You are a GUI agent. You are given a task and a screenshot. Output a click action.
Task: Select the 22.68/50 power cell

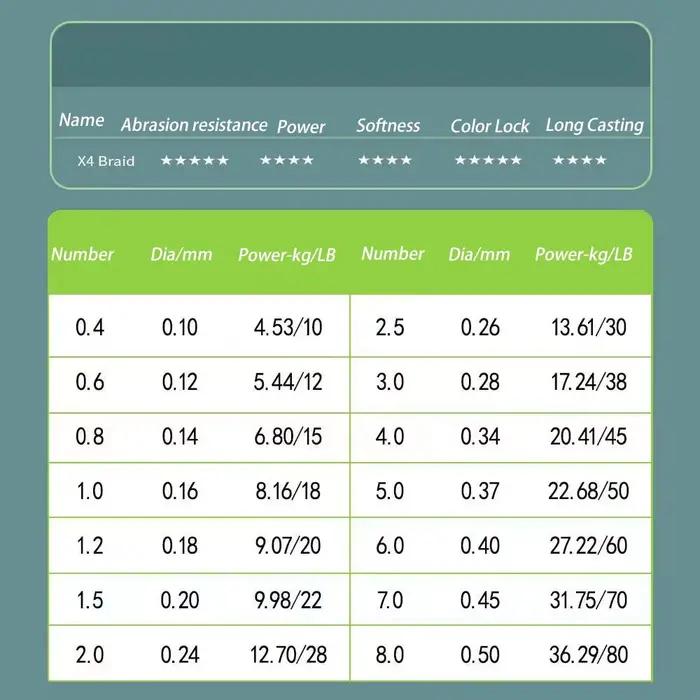point(588,491)
